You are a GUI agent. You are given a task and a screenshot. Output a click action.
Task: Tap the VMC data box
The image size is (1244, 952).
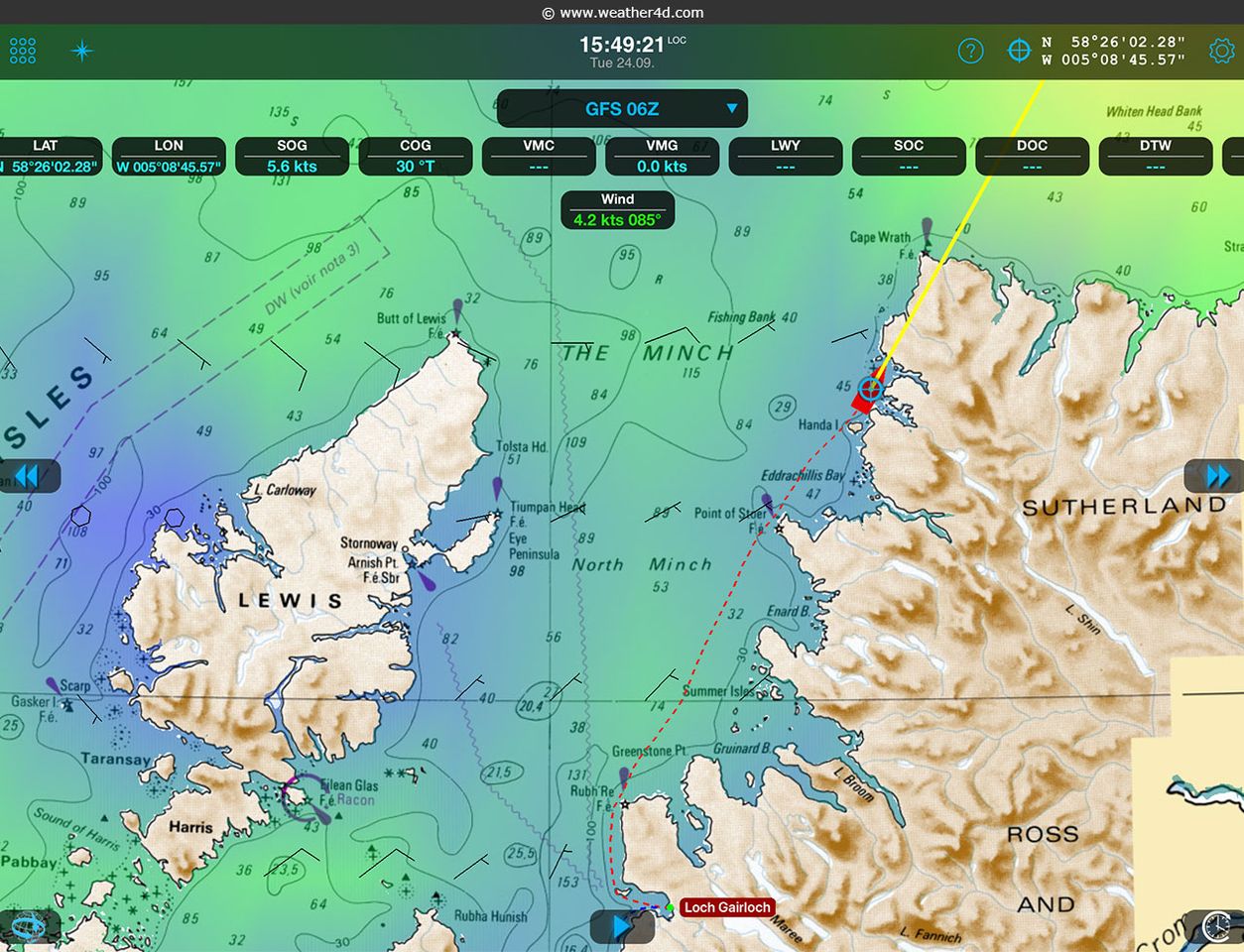pos(539,157)
